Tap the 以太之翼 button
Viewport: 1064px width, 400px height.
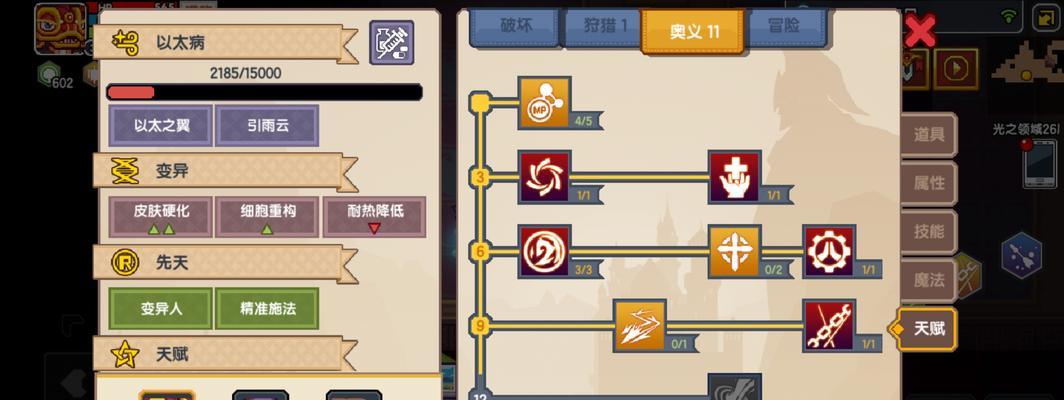161,126
